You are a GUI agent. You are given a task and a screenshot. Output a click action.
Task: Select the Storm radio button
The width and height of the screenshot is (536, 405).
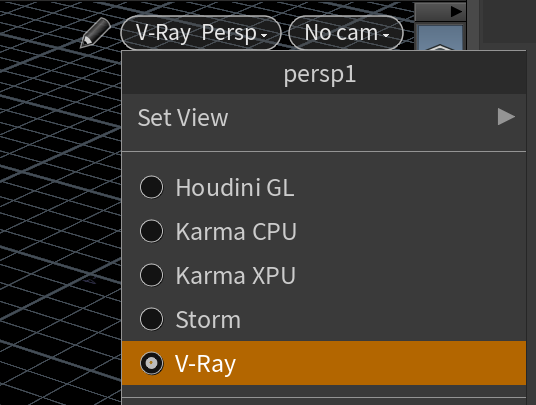click(x=151, y=319)
